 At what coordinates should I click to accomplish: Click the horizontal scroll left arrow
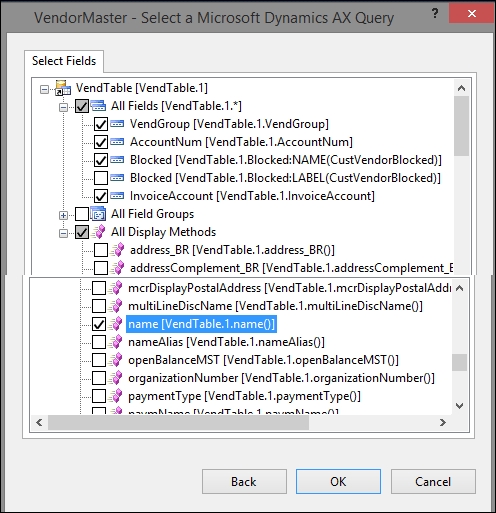(39, 423)
